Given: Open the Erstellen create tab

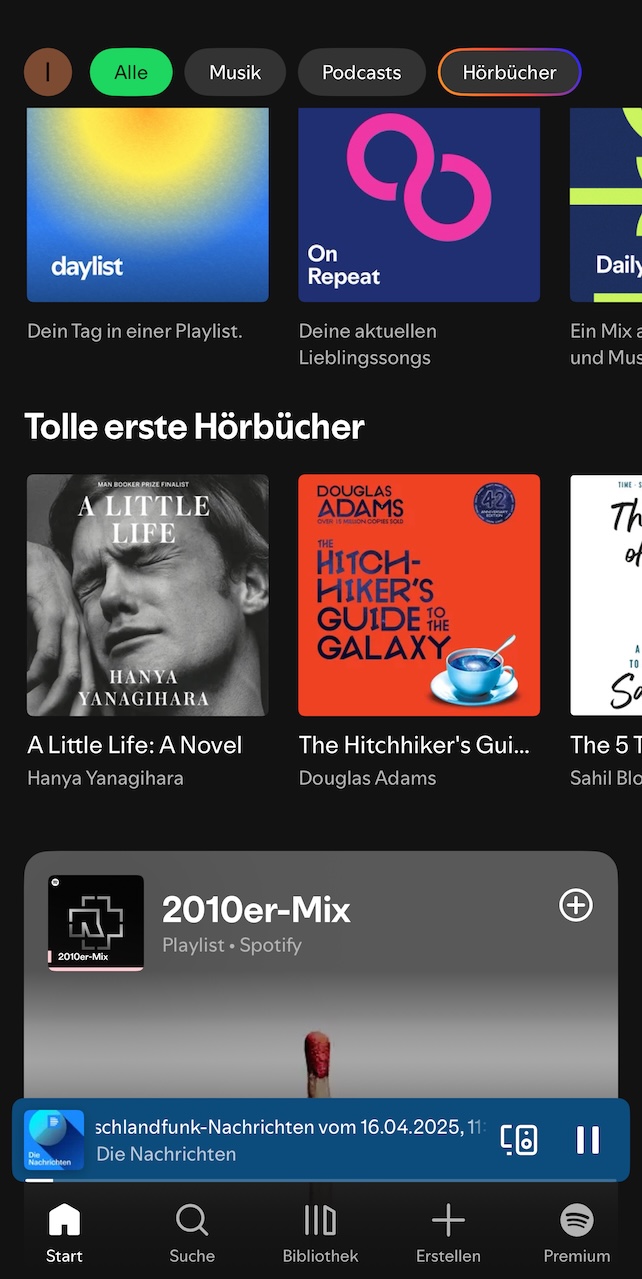Looking at the screenshot, I should 448,1234.
